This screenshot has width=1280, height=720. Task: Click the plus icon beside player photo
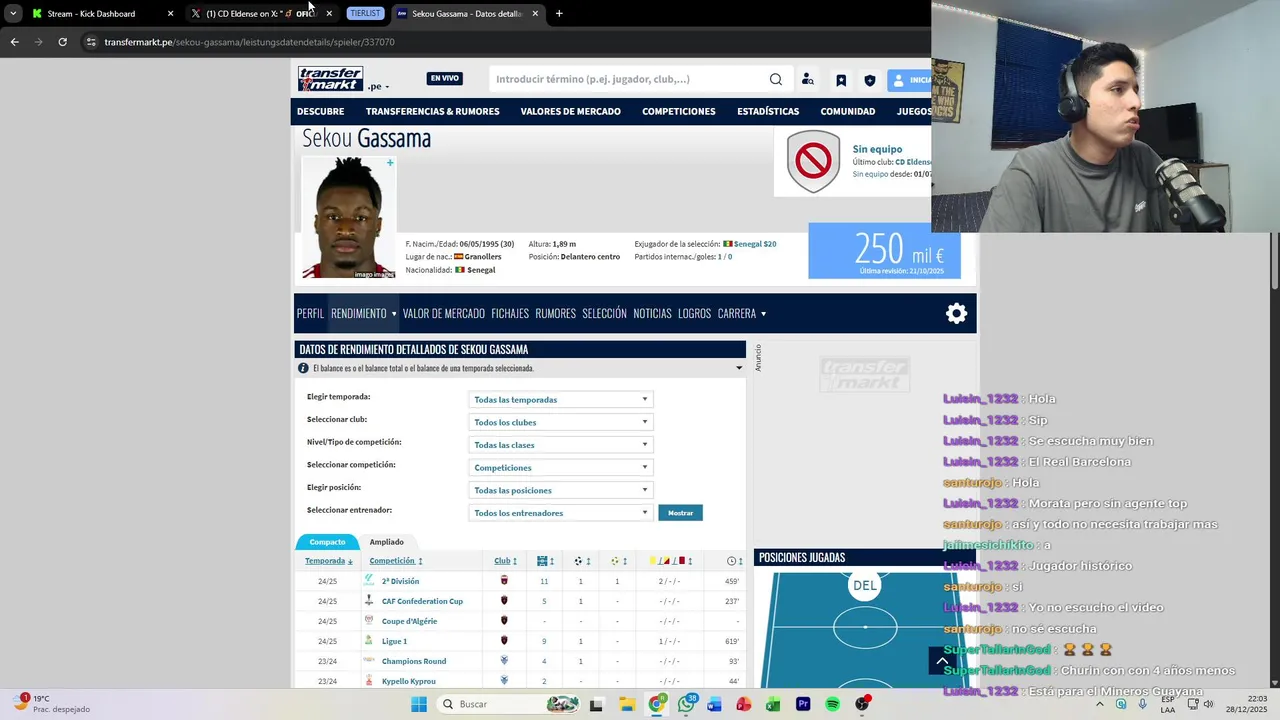(390, 163)
